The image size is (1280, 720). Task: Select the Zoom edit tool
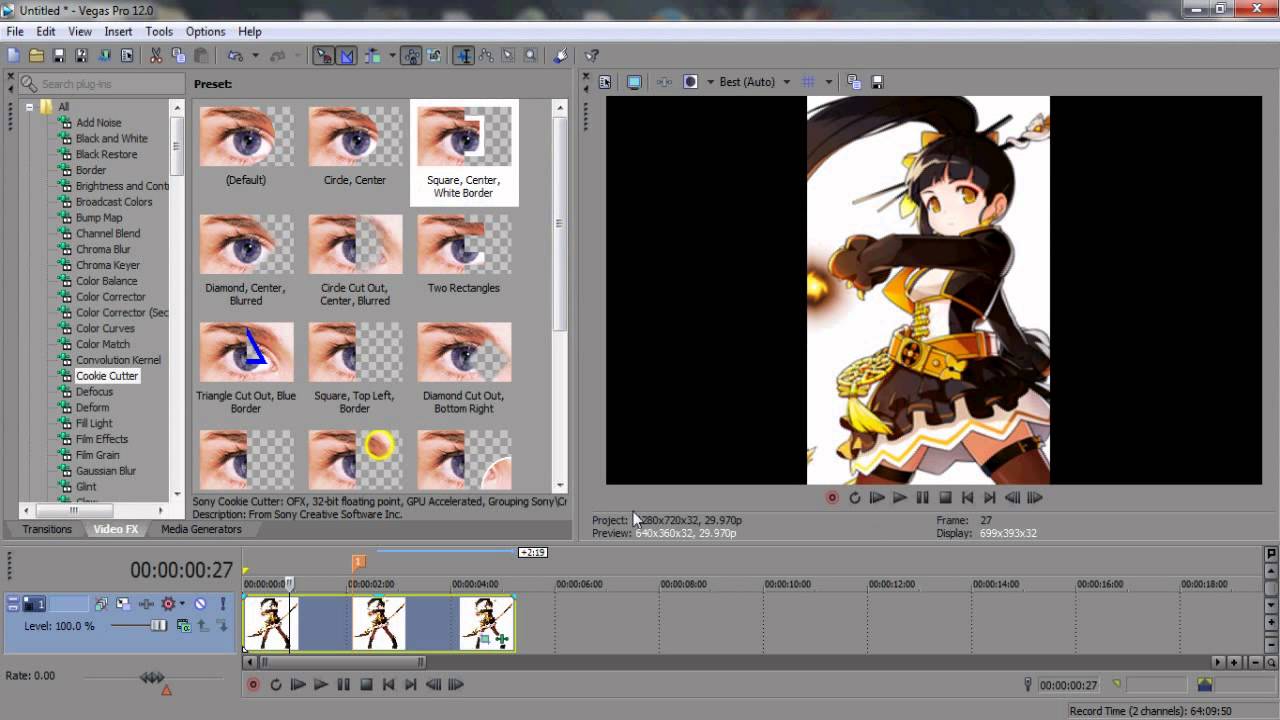pyautogui.click(x=530, y=56)
